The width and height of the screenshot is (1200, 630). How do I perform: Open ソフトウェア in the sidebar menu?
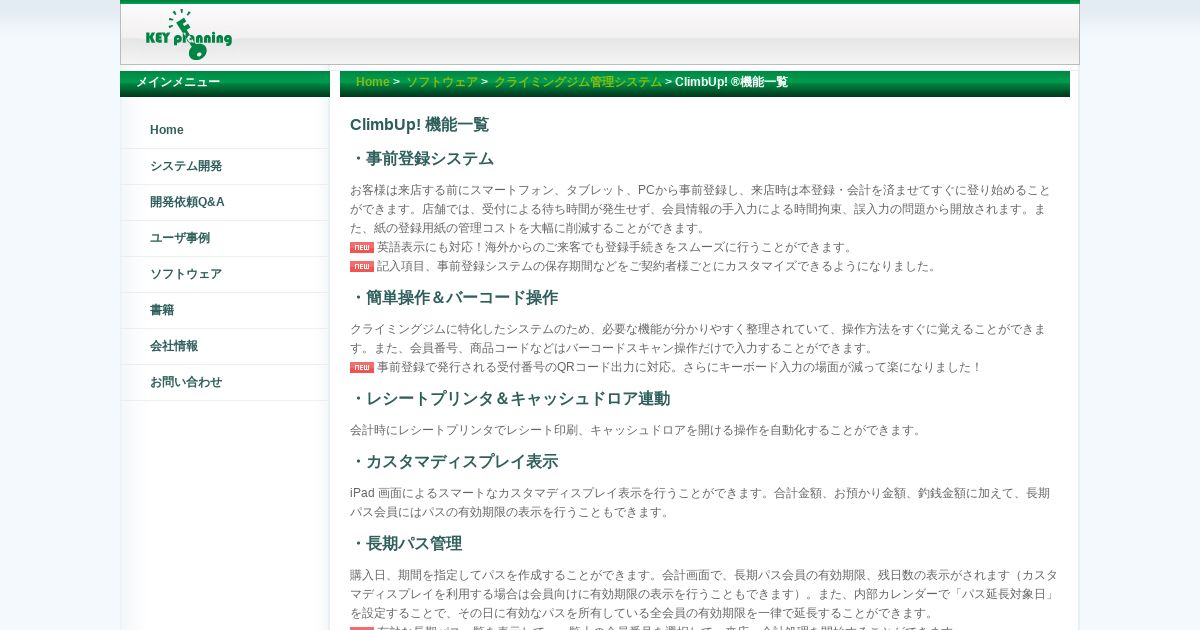225,274
